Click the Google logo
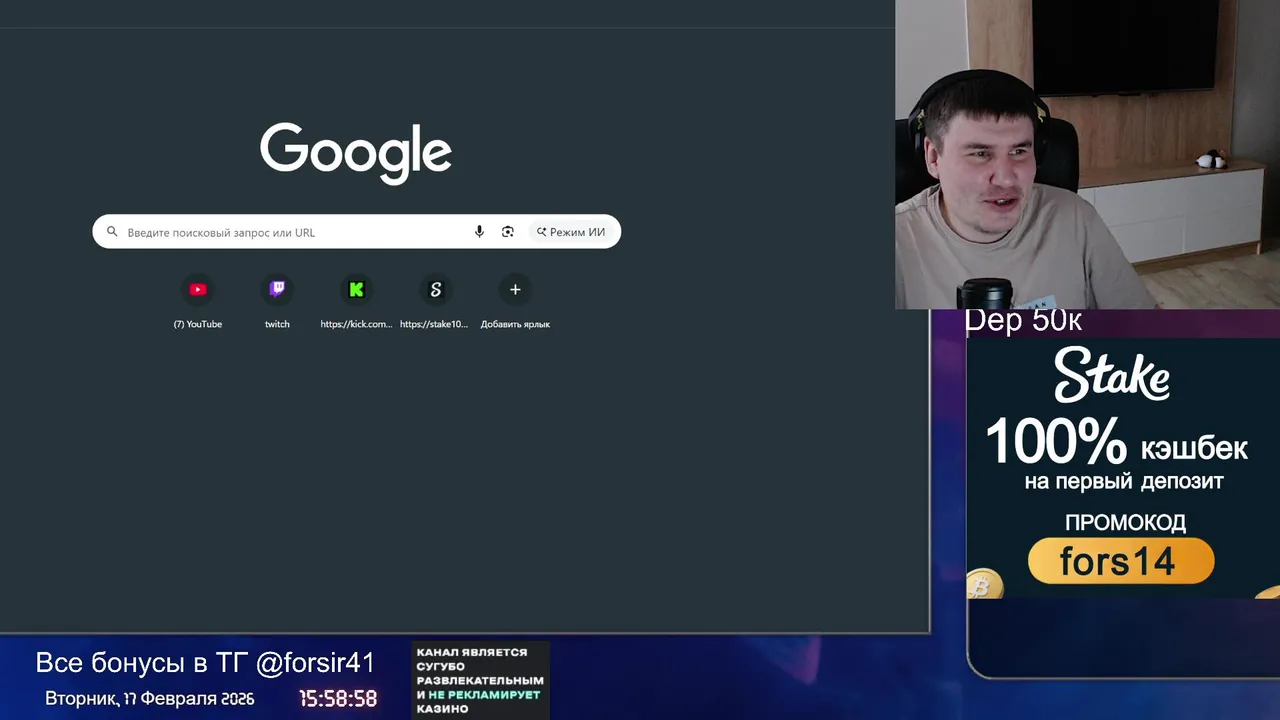Screen dimensions: 1280x720 click(356, 153)
